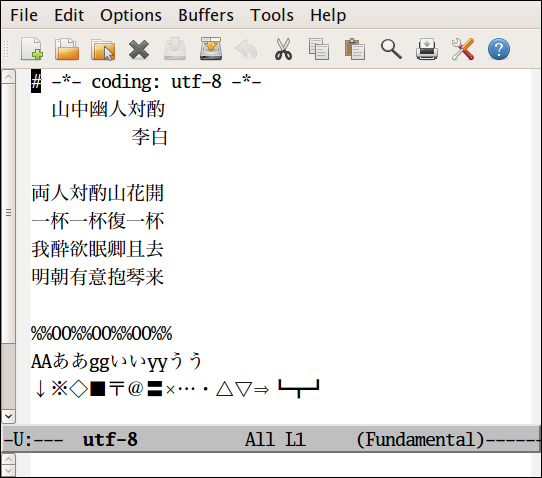Print buffer using the printer icon

pyautogui.click(x=427, y=49)
